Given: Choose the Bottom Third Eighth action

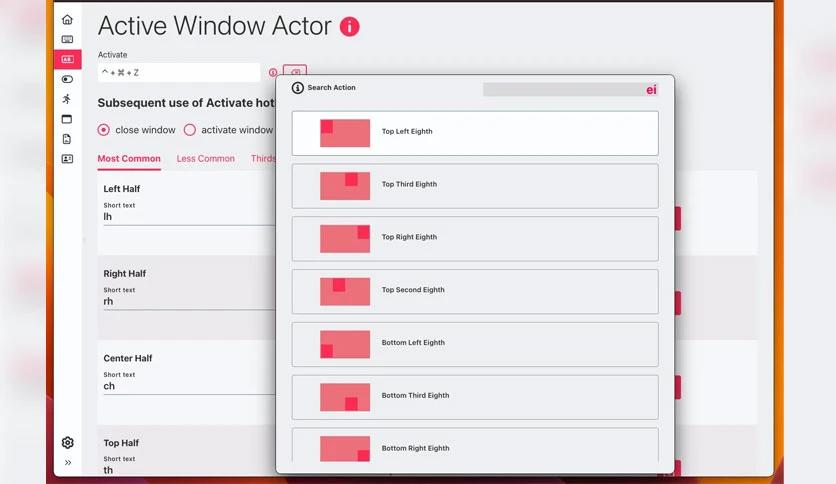Looking at the screenshot, I should pyautogui.click(x=475, y=397).
